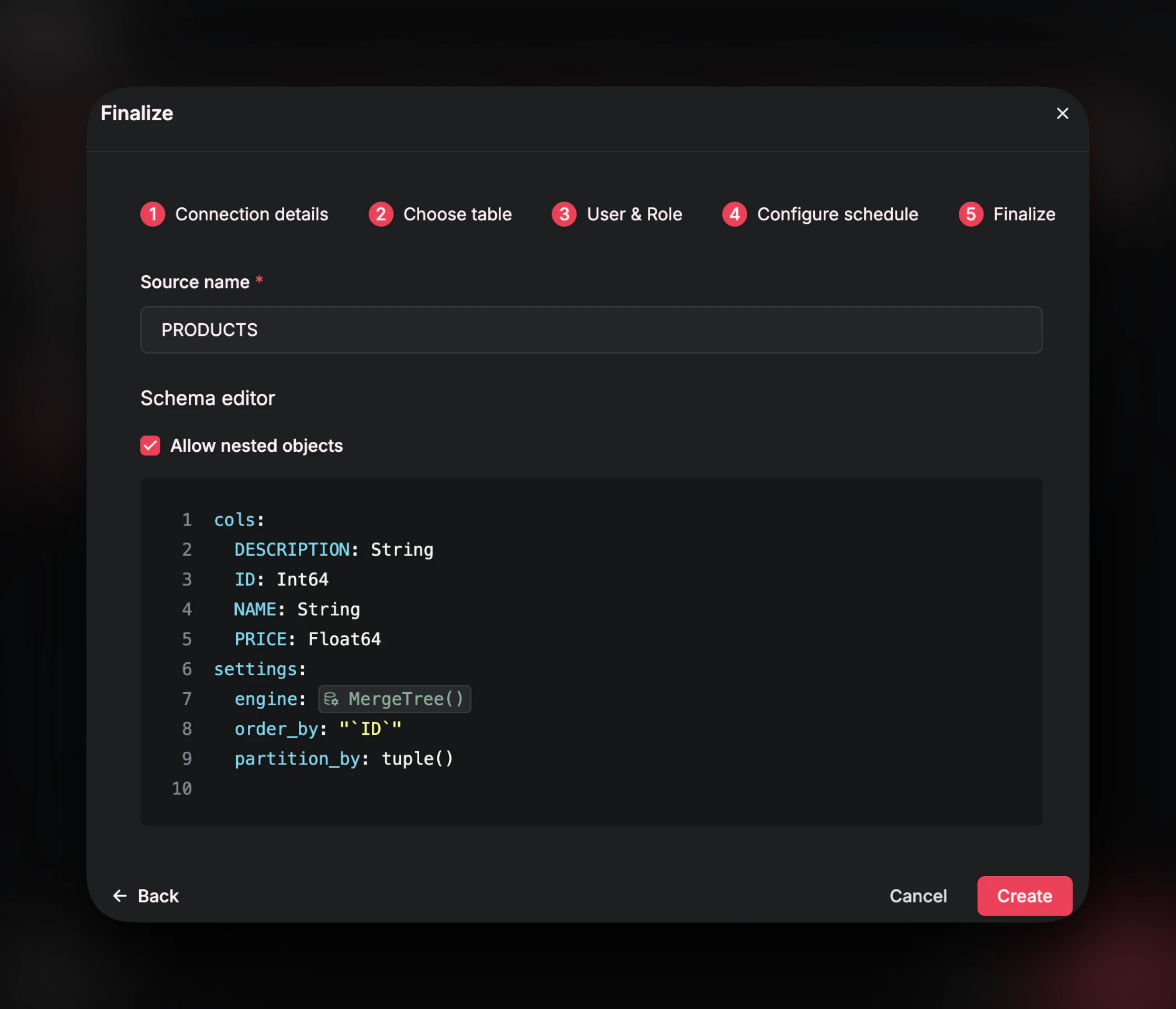Click step 3 circle icon
This screenshot has width=1176, height=1009.
[564, 214]
